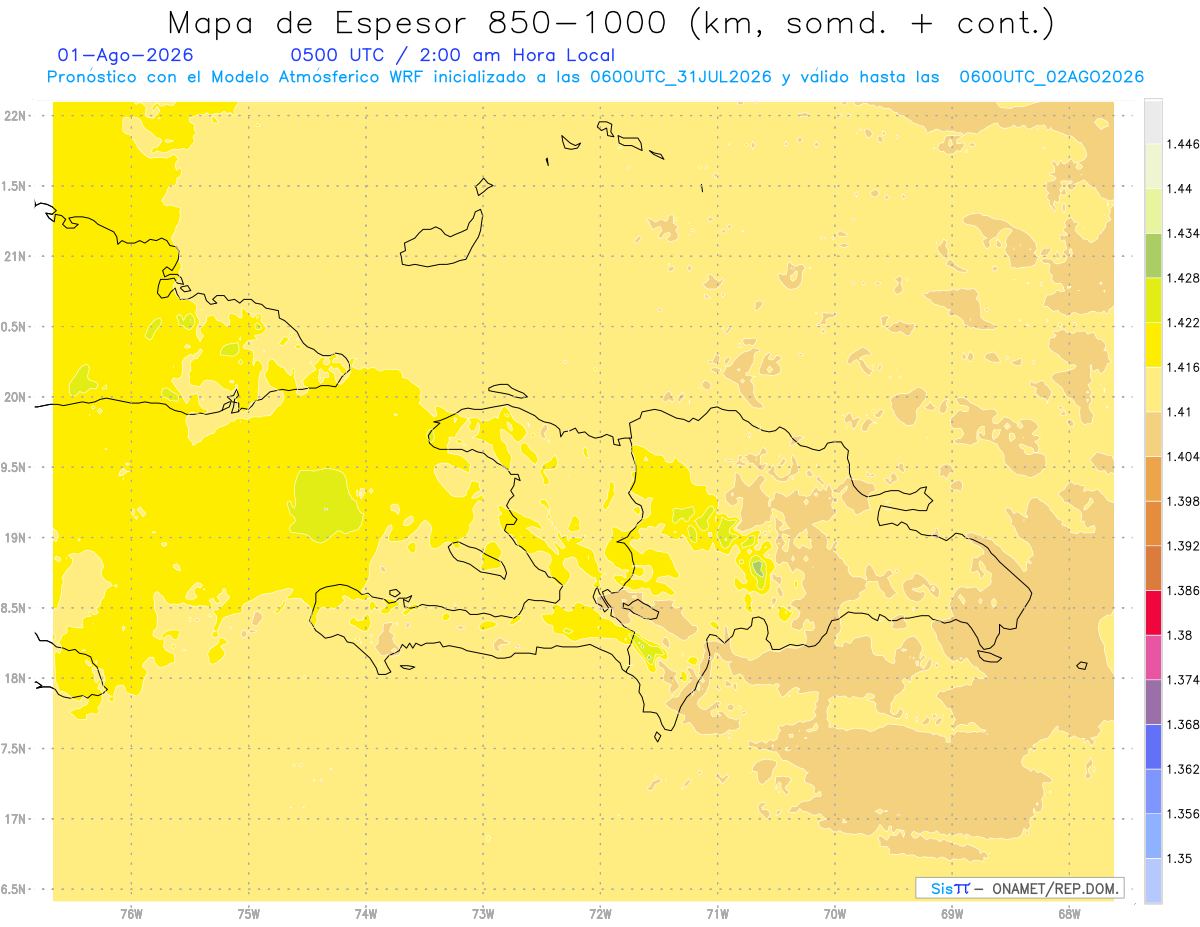Viewport: 1200px width, 927px height.
Task: Select the dark blue 1.362–1.368 legend band
Action: click(1153, 746)
